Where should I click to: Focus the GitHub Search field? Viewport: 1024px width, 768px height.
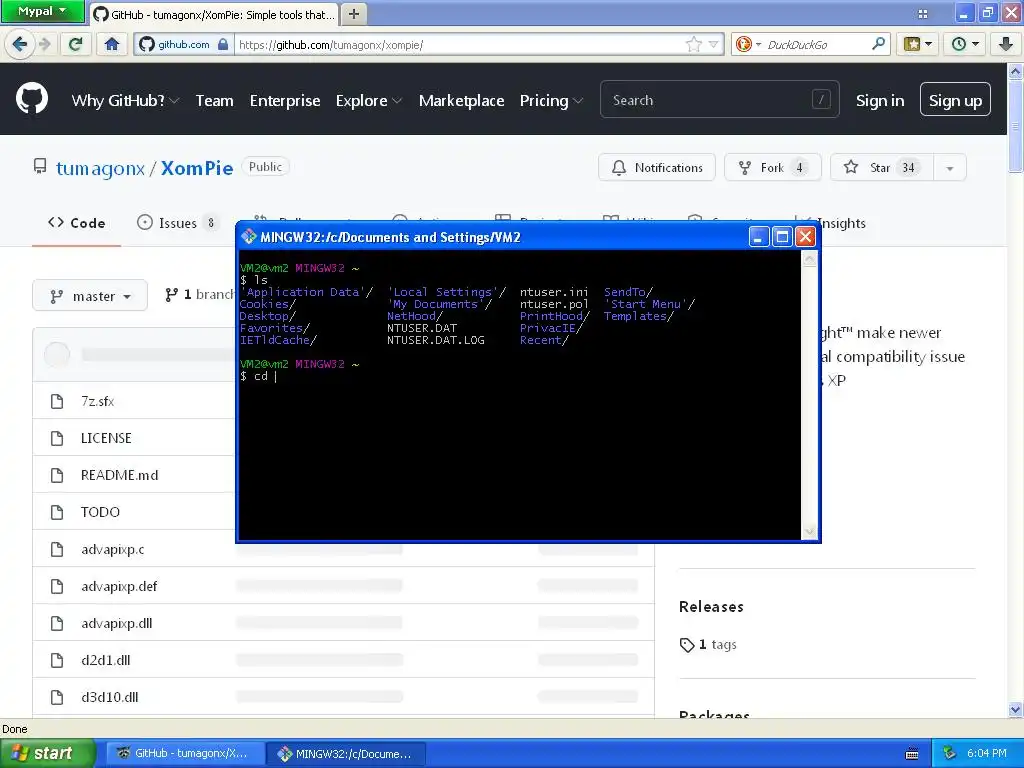tap(720, 100)
